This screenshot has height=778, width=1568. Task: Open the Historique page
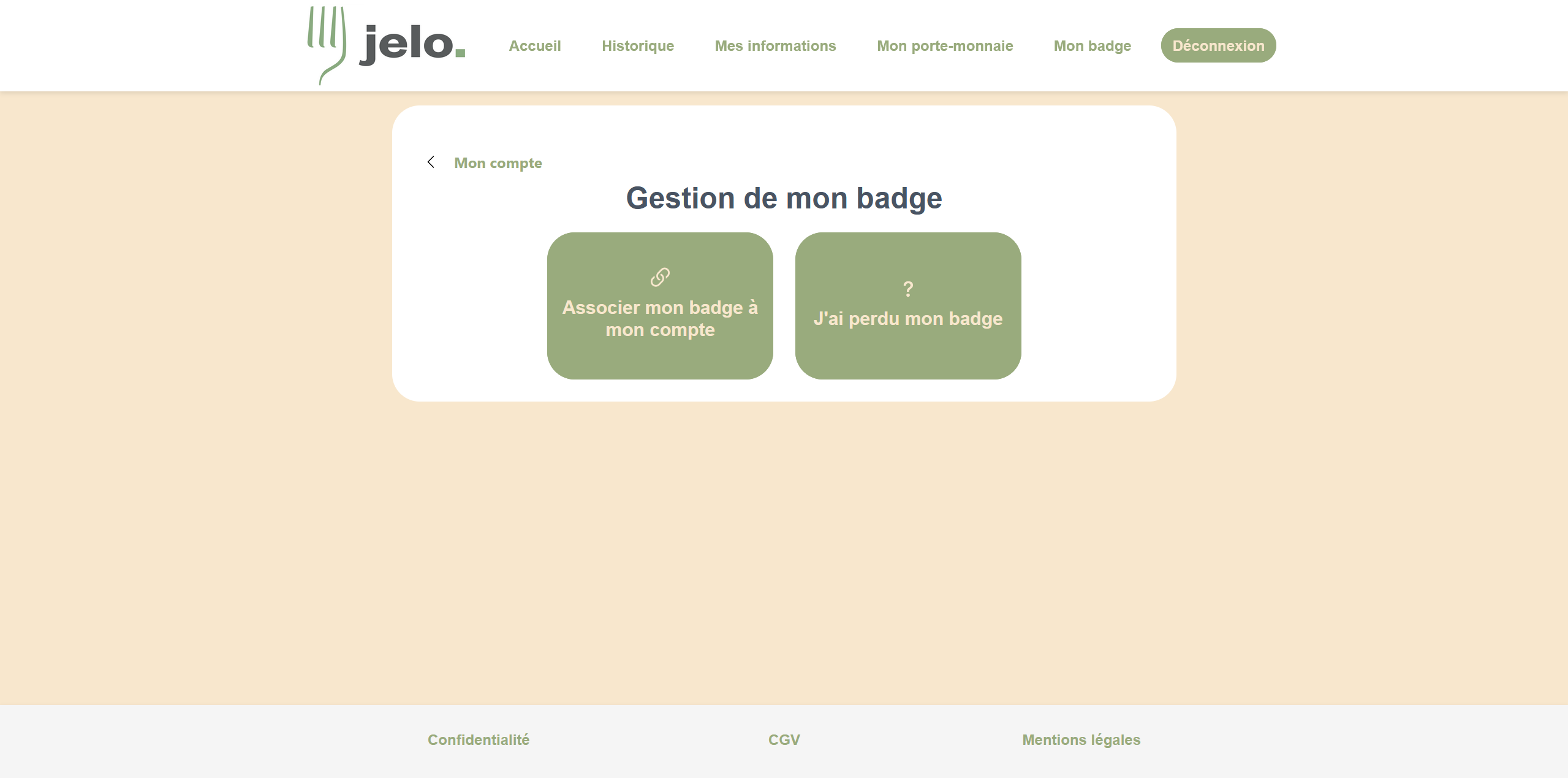[x=637, y=45]
